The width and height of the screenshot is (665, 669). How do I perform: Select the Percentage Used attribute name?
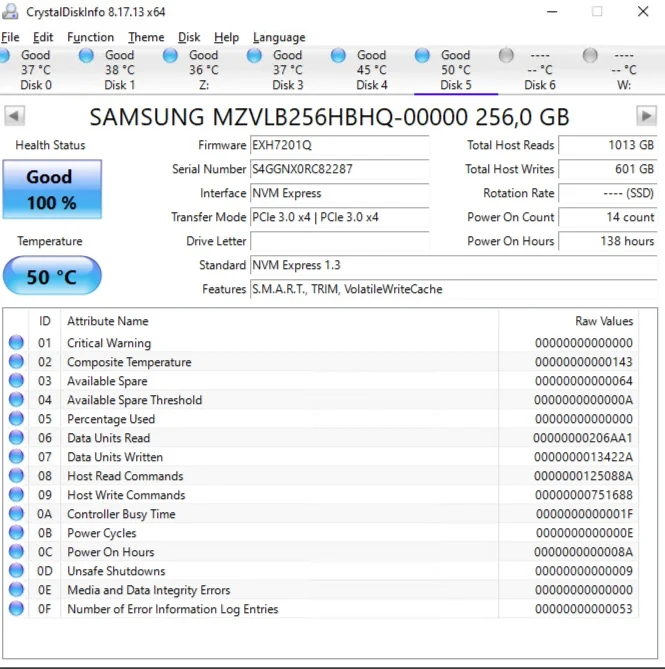[111, 419]
